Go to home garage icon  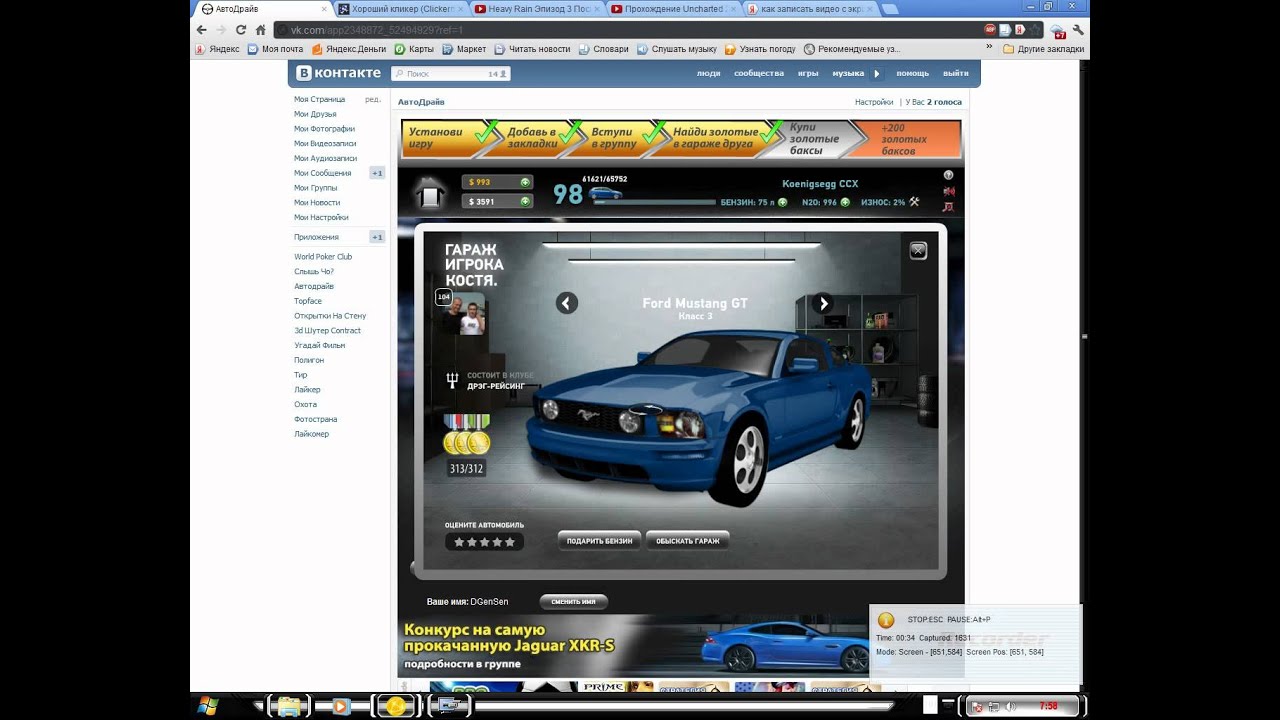click(x=430, y=191)
